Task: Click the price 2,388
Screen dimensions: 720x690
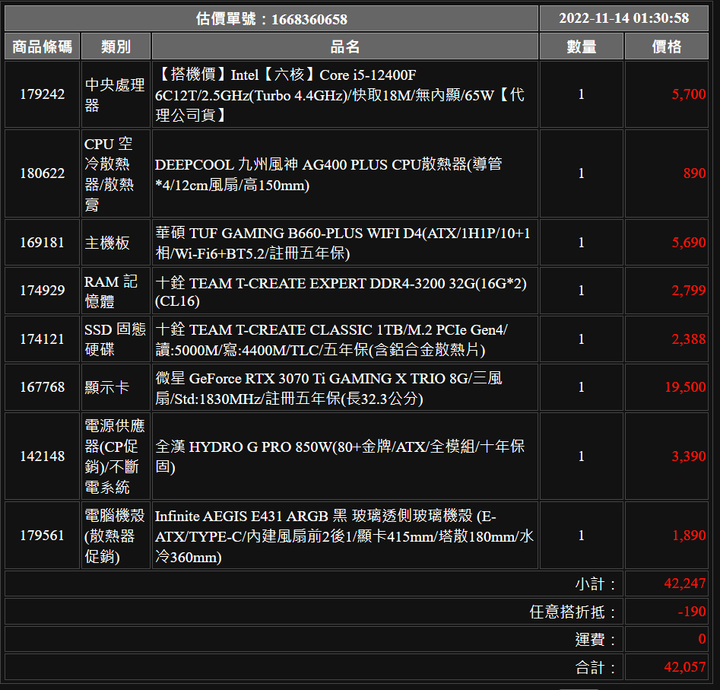Action: (688, 339)
